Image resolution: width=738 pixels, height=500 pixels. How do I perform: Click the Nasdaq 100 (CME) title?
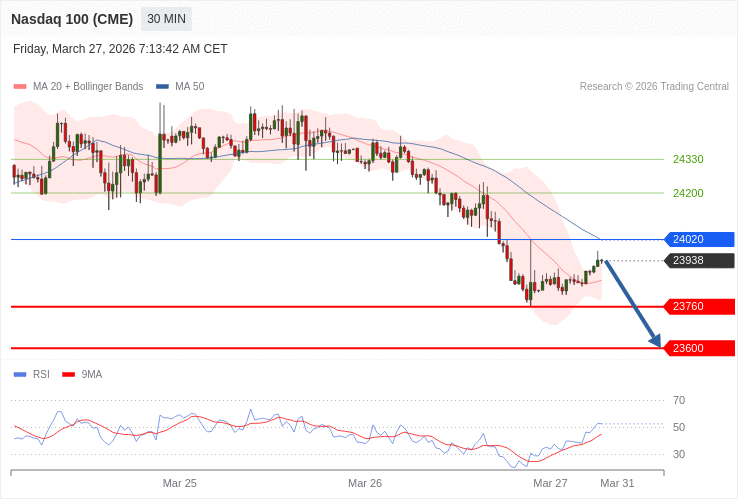pos(72,19)
